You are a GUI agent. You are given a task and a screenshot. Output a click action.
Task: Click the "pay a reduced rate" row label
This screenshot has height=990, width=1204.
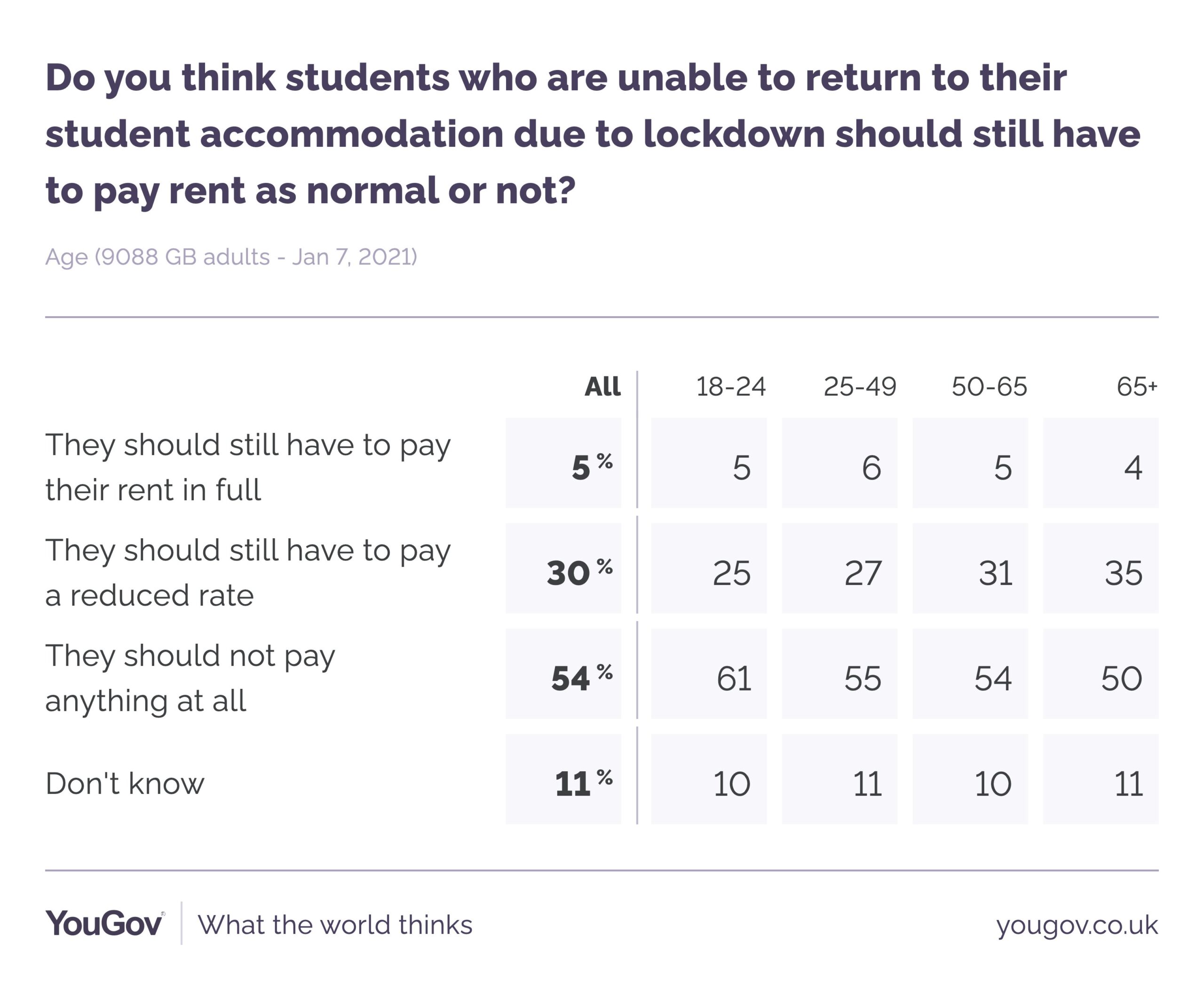(248, 573)
